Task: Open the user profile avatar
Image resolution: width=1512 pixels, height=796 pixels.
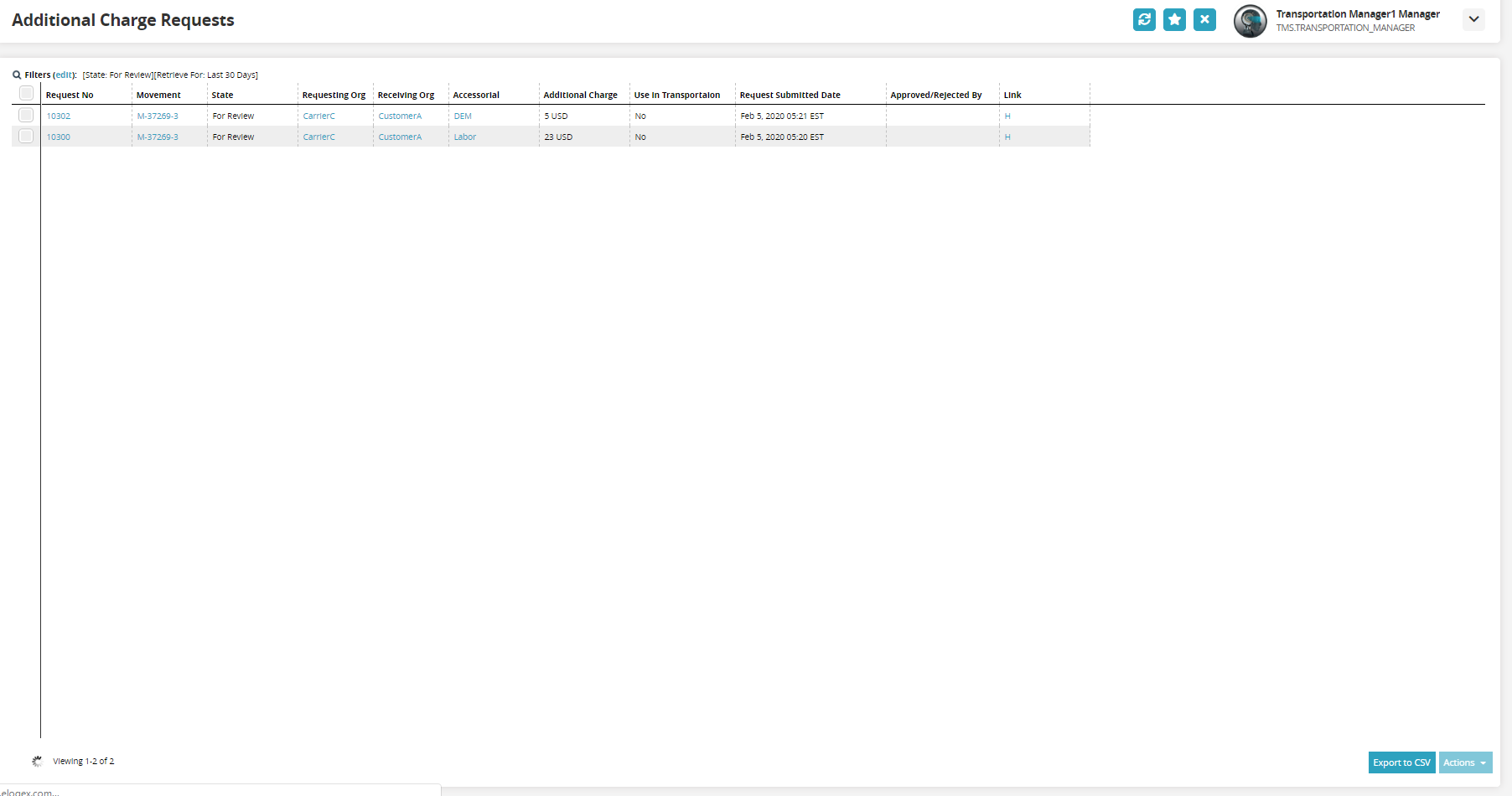Action: tap(1250, 21)
